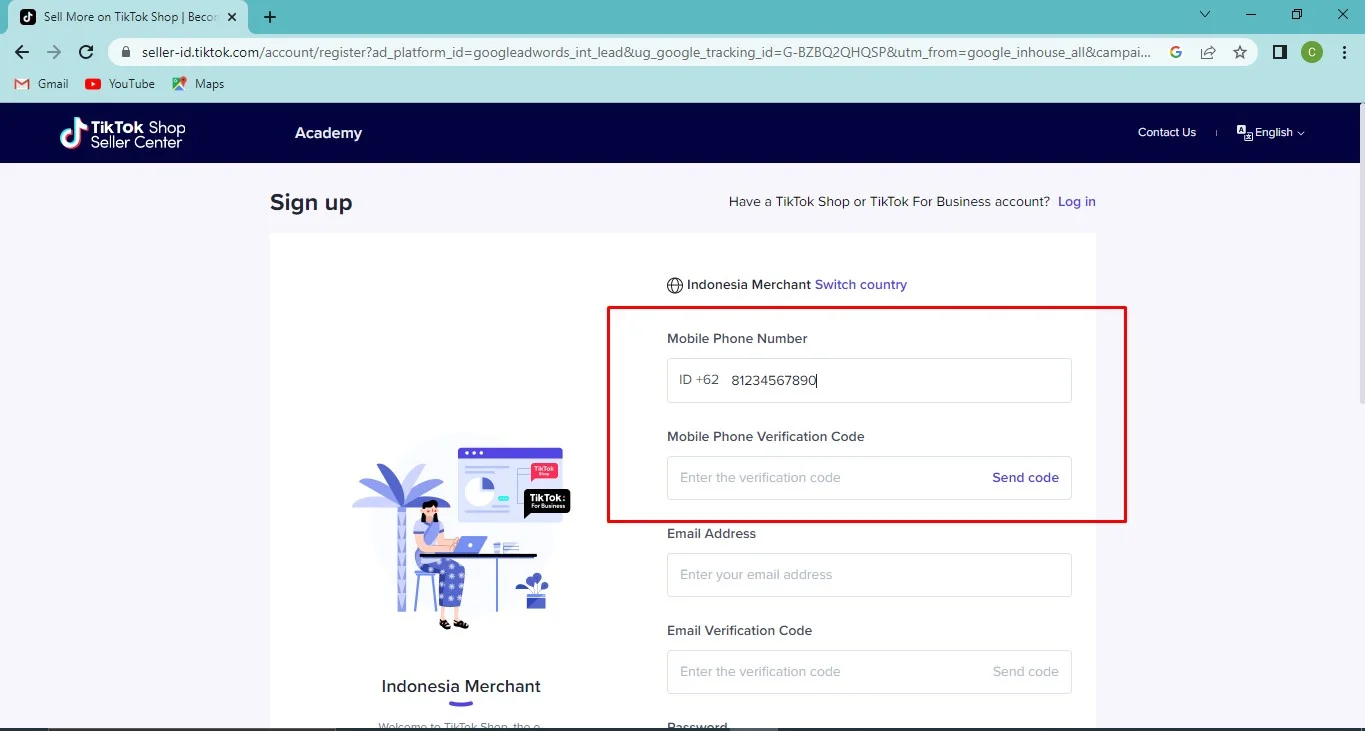Click the mobile phone number field
The image size is (1365, 731).
coord(869,380)
